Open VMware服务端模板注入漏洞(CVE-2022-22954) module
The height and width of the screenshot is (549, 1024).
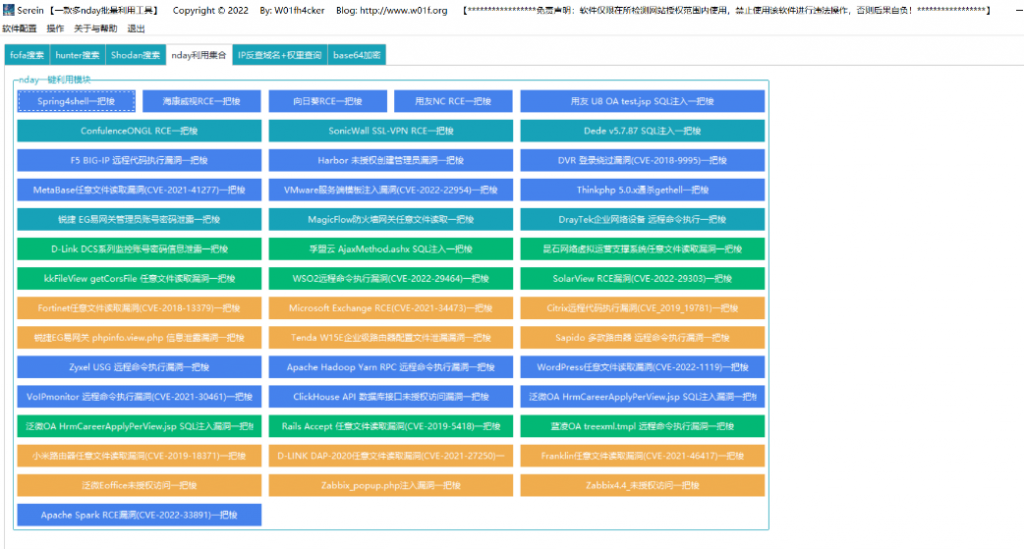tap(391, 190)
